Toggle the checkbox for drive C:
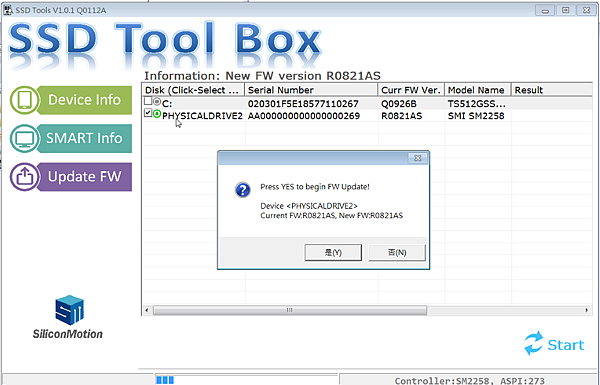Viewport: 600px width, 385px height. (x=148, y=101)
